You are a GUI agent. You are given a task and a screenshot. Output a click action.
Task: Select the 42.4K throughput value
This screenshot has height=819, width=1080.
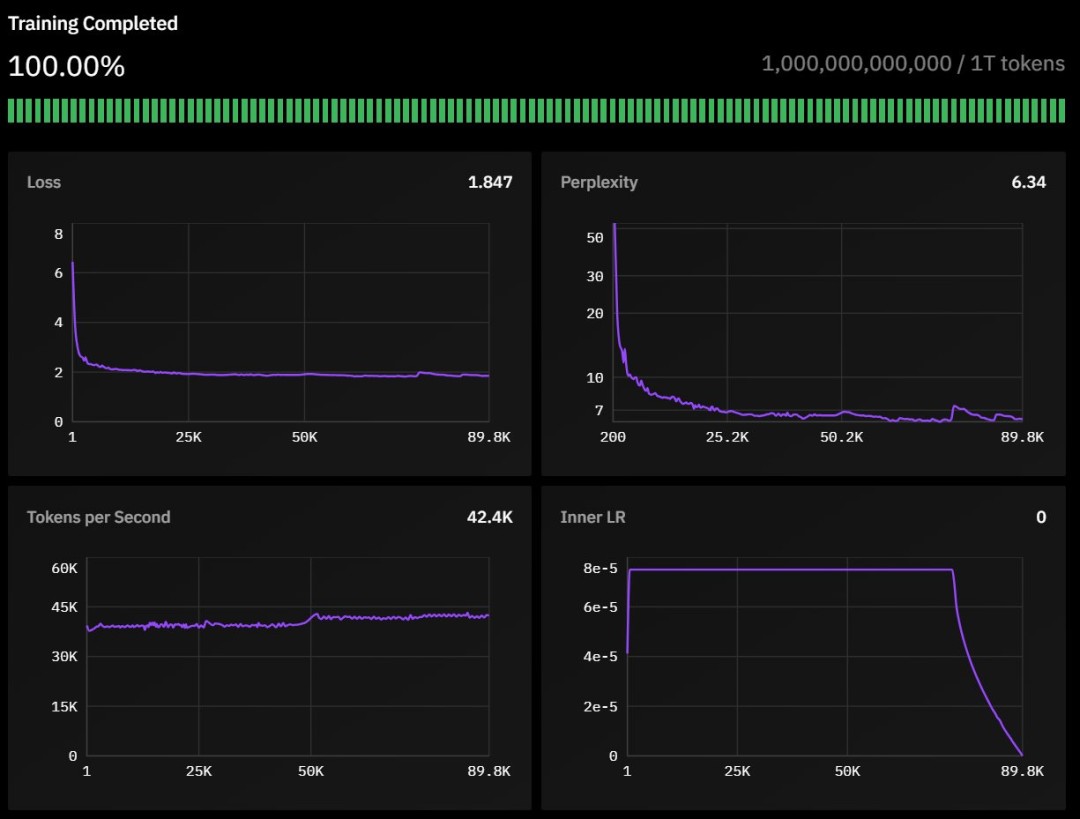coord(490,517)
